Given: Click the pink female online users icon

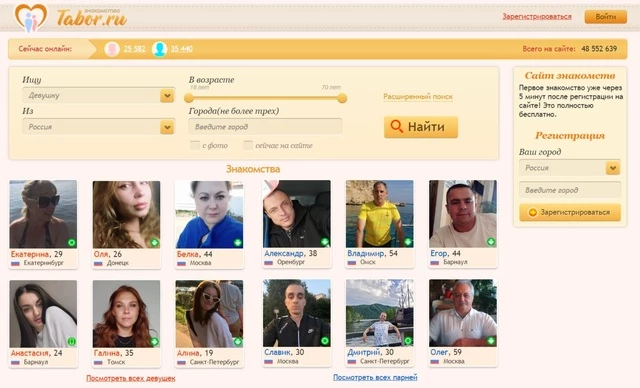Looking at the screenshot, I should pos(112,49).
